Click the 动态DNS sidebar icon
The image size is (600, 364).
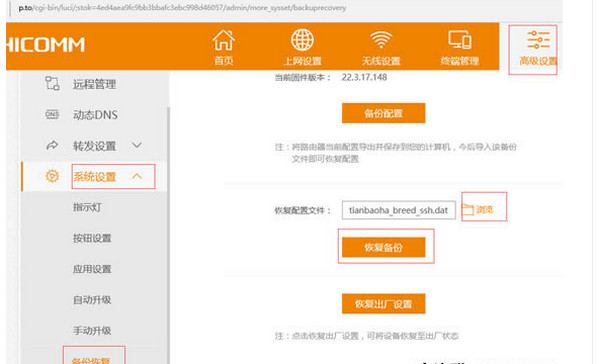point(52,114)
